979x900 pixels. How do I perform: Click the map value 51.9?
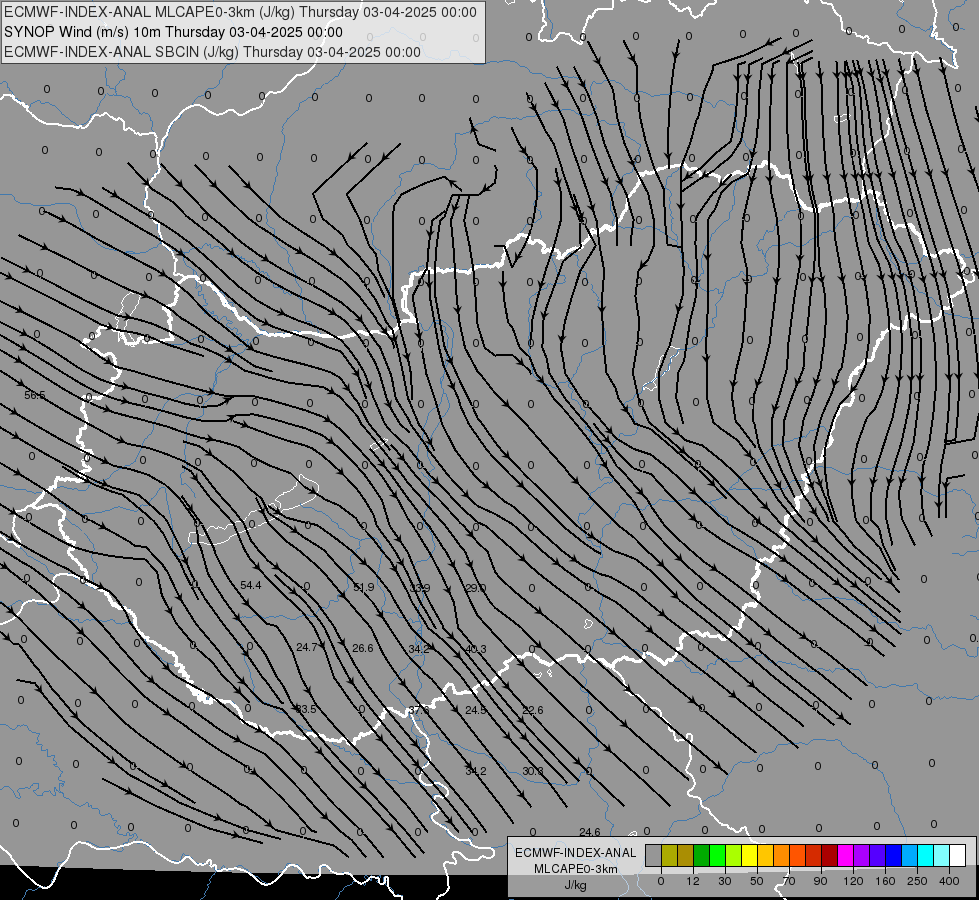(x=363, y=587)
